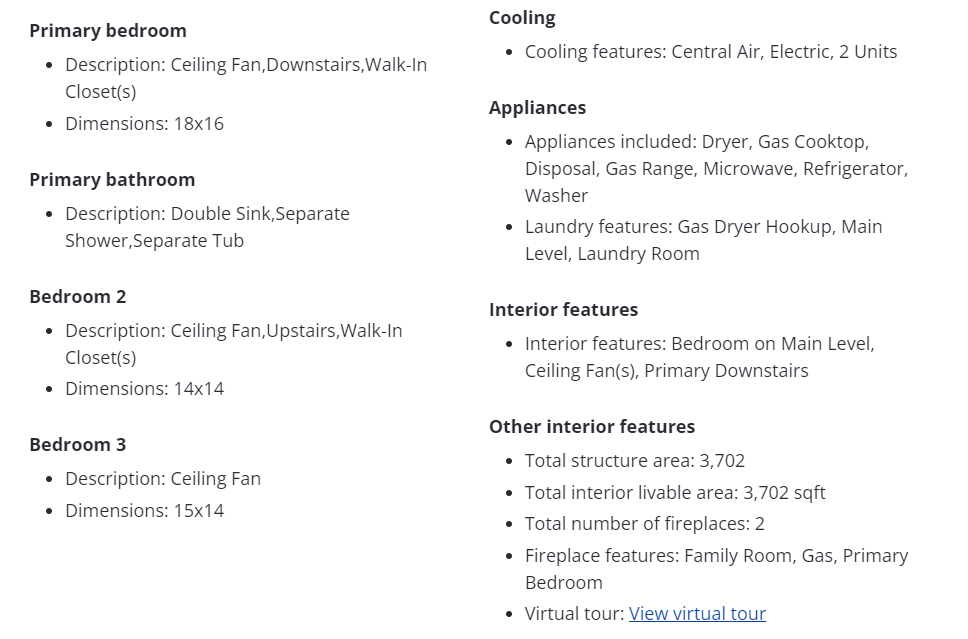Click the Other interior features heading
Image resolution: width=968 pixels, height=639 pixels.
pos(592,427)
